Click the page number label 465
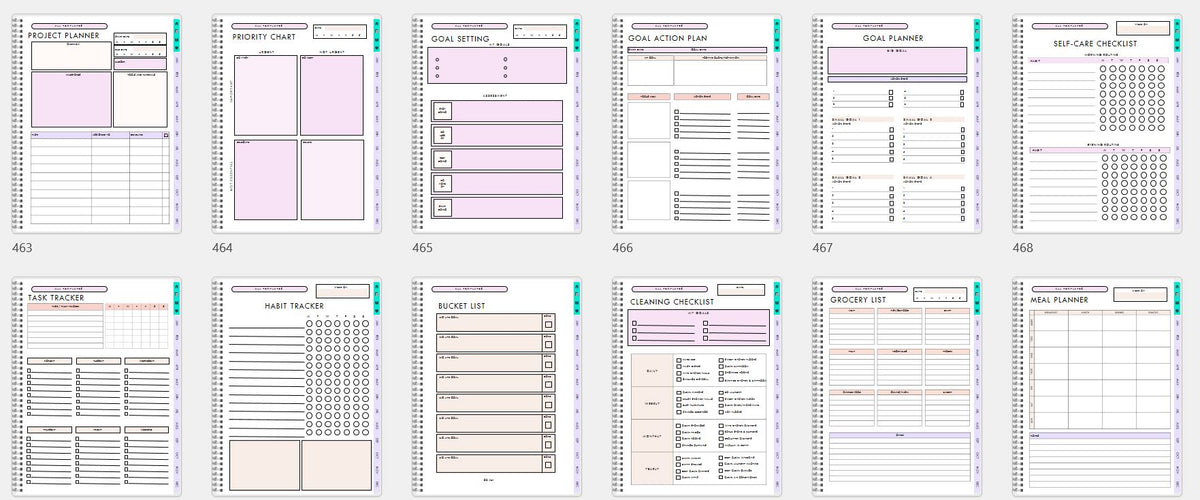This screenshot has height=500, width=1200. click(x=423, y=248)
